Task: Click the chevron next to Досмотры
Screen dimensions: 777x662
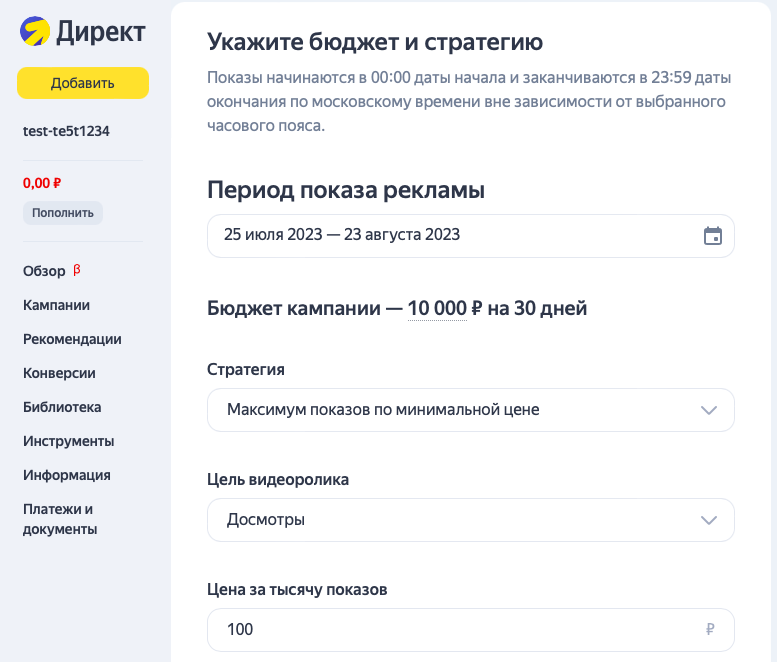Action: click(709, 520)
